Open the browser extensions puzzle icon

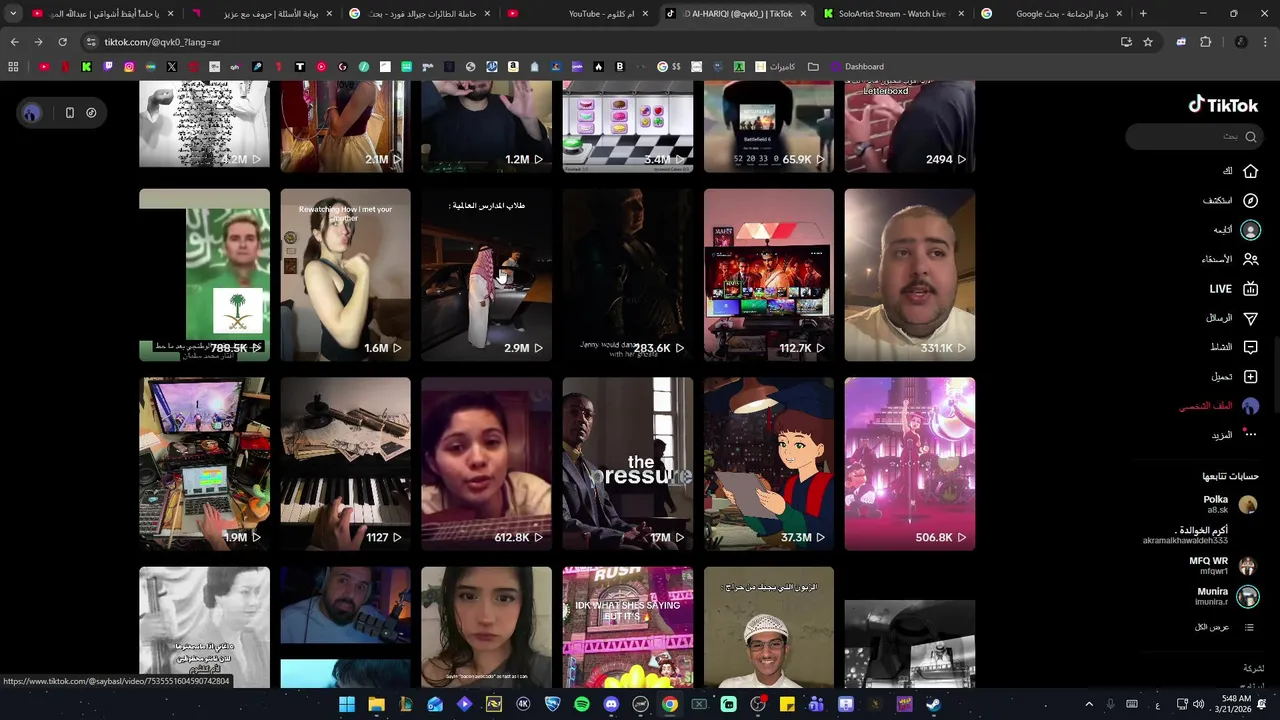pyautogui.click(x=1205, y=42)
